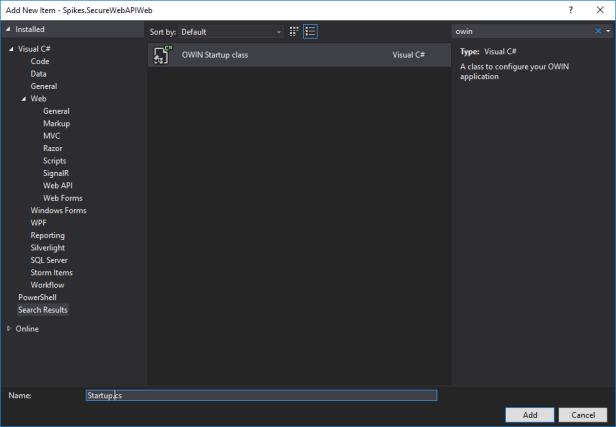Select the Windows Forms category
Viewport: 616px width, 427px height.
pyautogui.click(x=59, y=211)
